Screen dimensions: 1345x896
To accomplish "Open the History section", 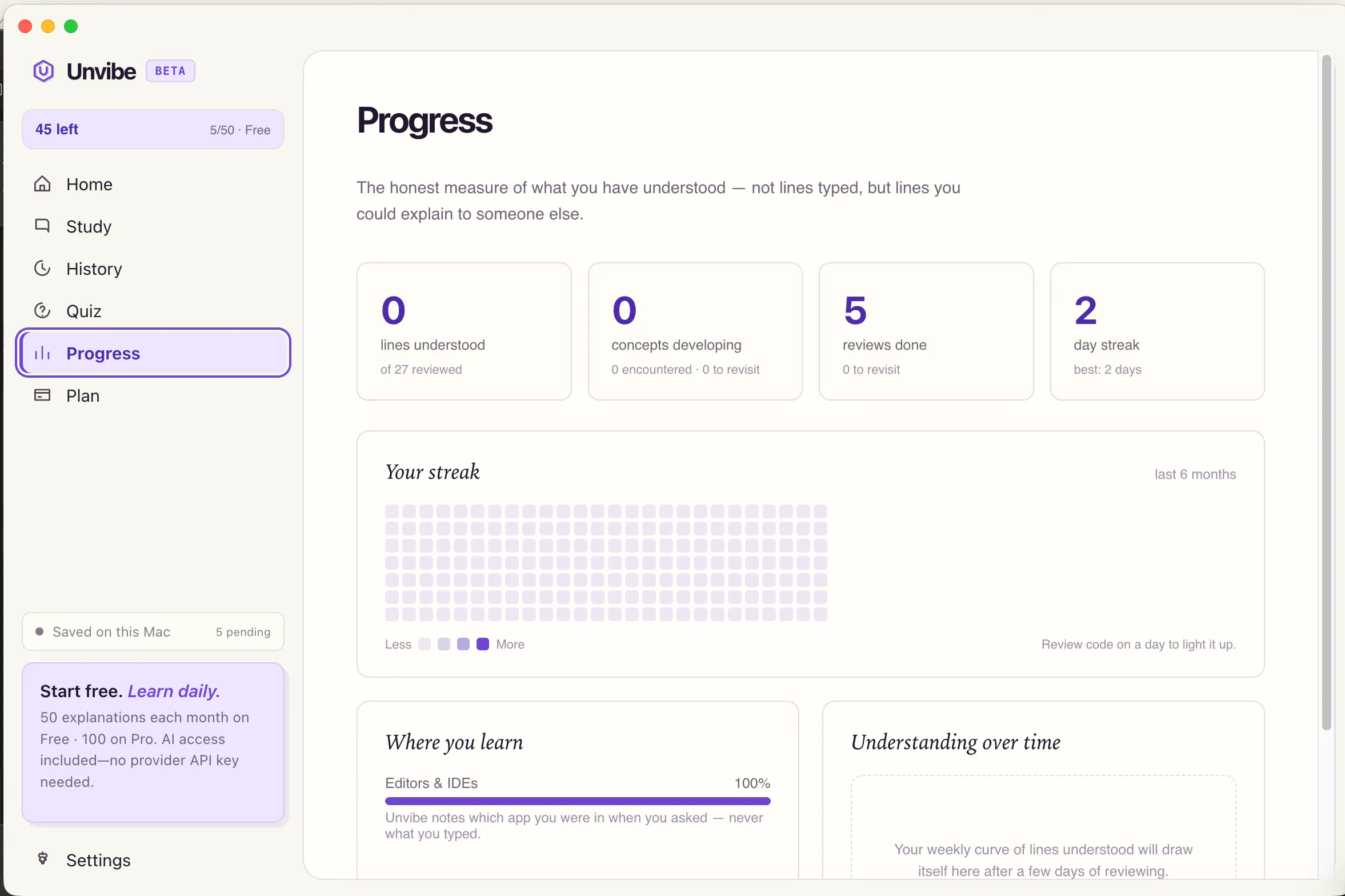I will (x=153, y=269).
